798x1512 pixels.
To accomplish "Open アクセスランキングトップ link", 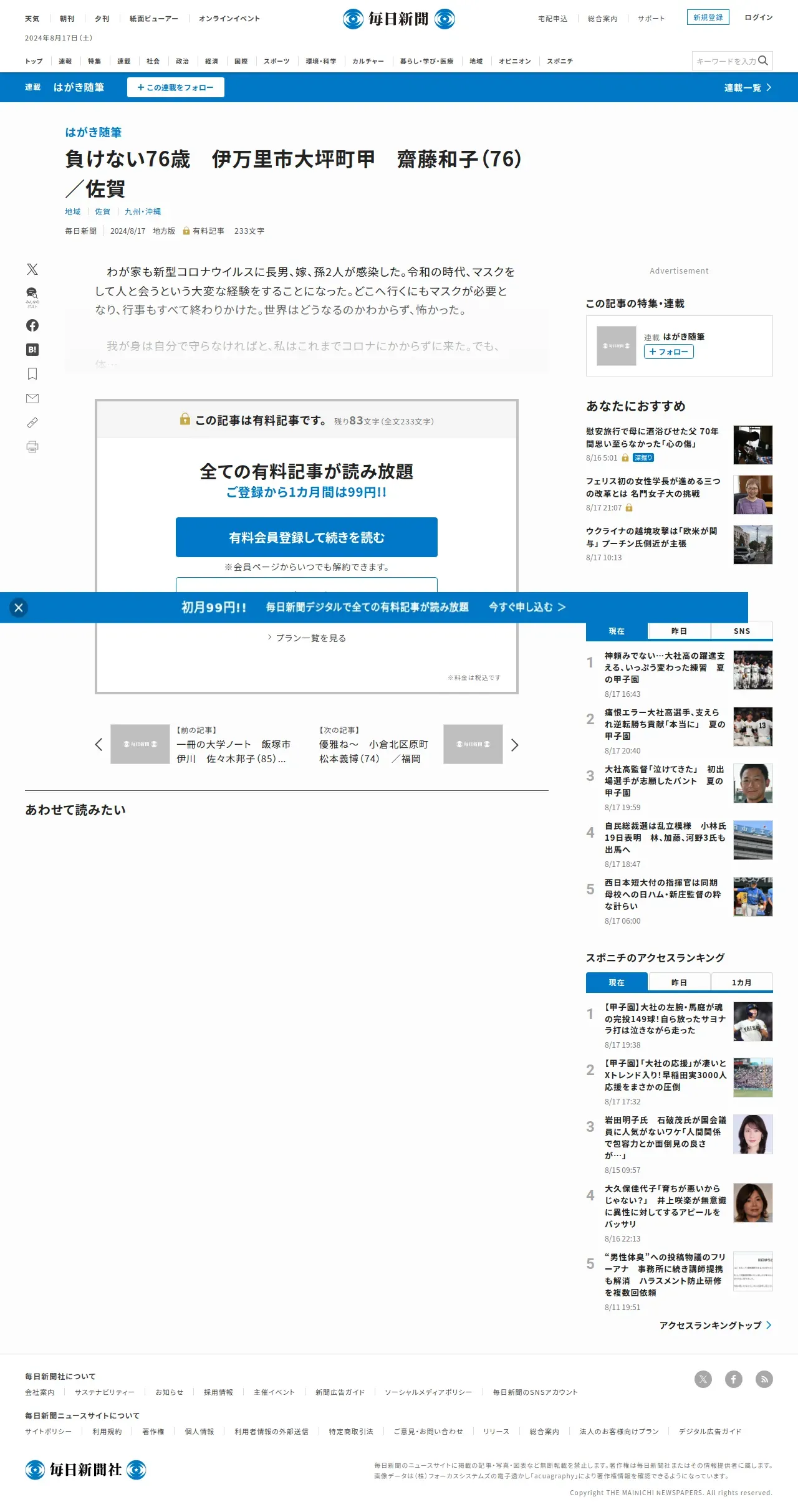I will point(716,1325).
